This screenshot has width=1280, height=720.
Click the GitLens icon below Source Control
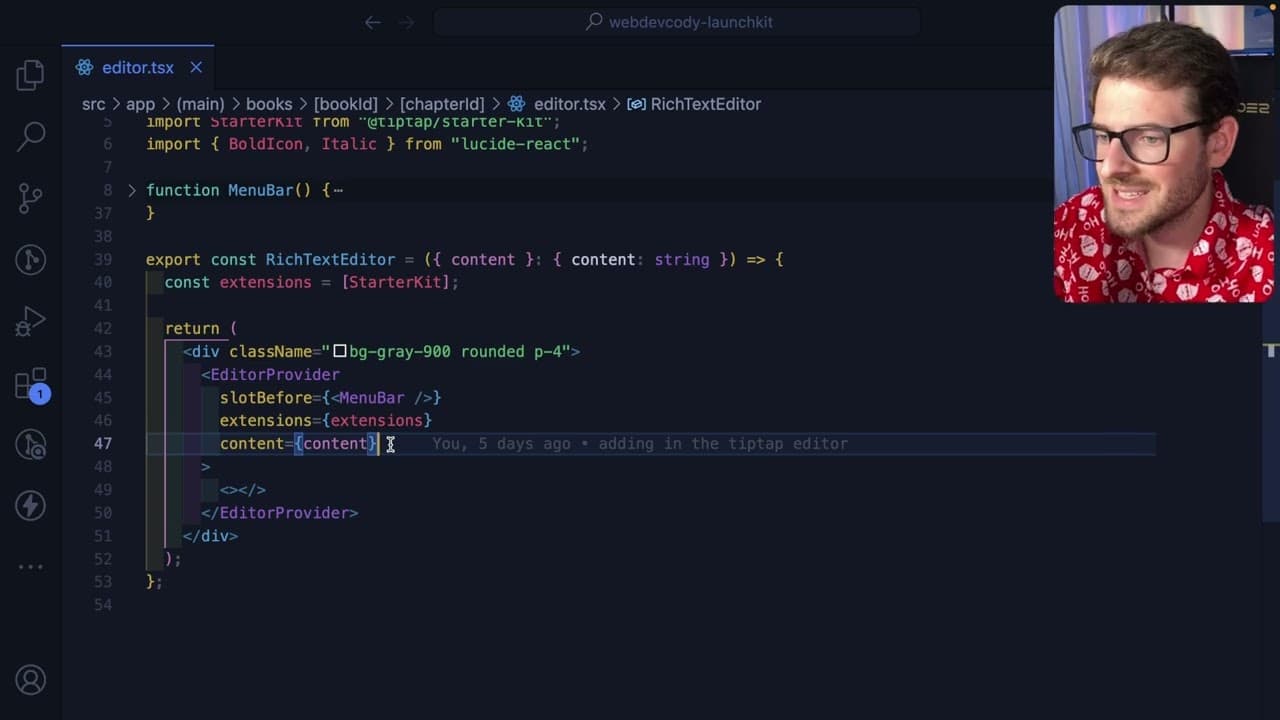tap(31, 260)
